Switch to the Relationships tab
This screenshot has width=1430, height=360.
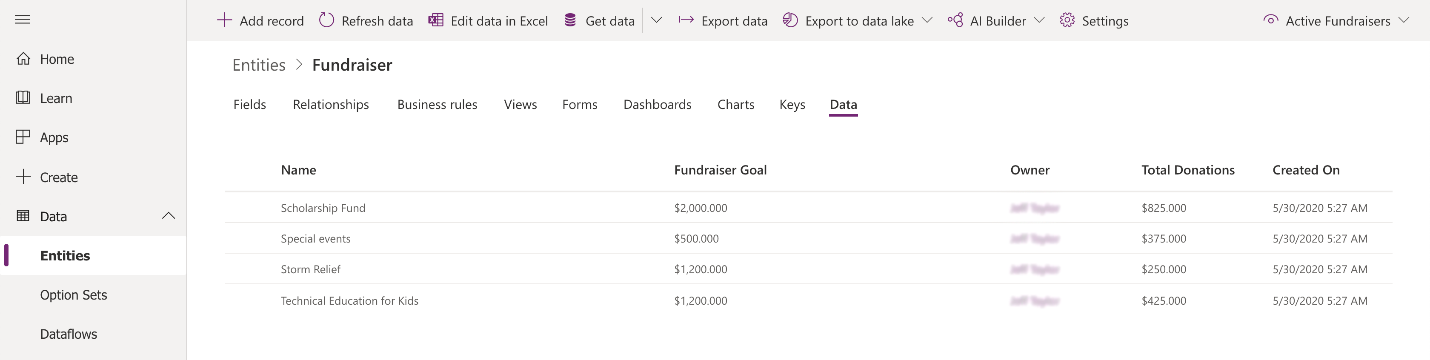pos(331,104)
